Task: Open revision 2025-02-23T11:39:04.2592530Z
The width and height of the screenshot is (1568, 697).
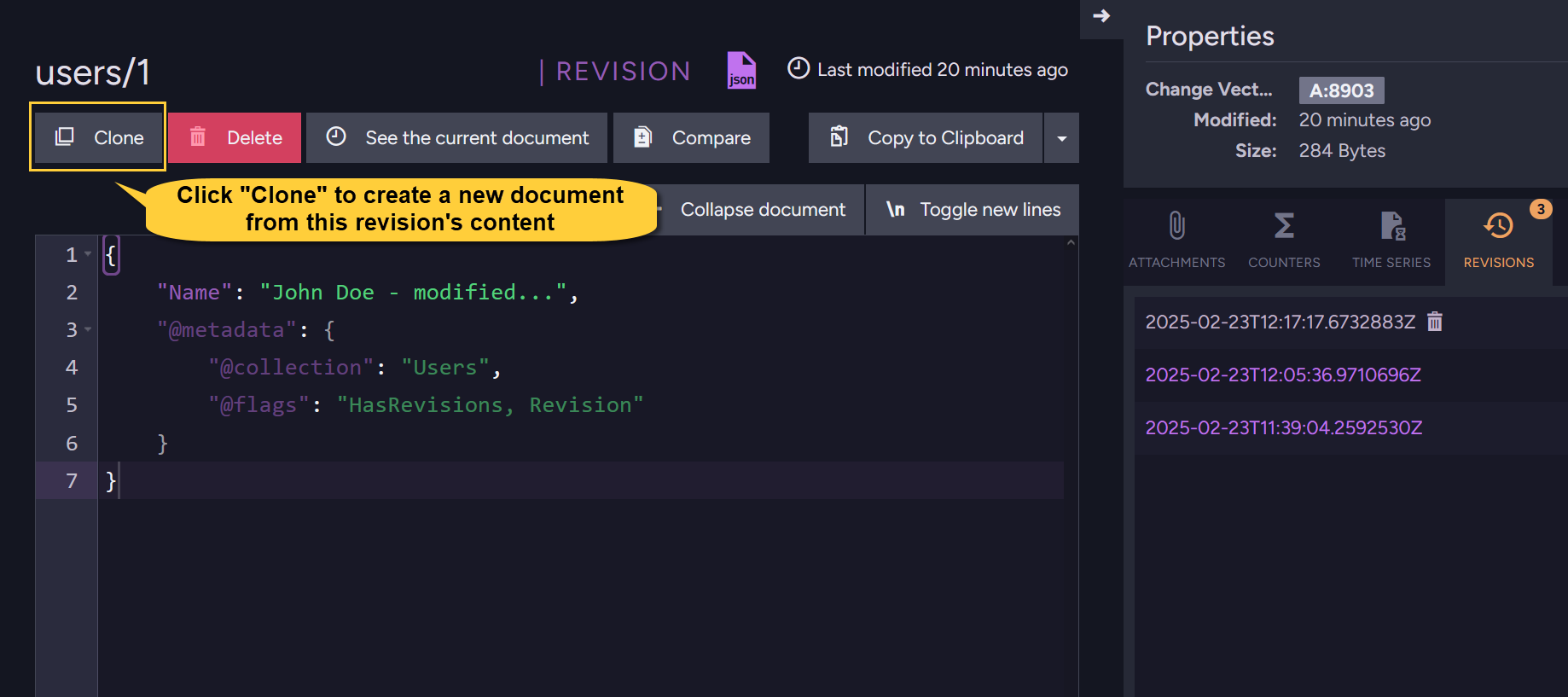Action: tap(1284, 427)
